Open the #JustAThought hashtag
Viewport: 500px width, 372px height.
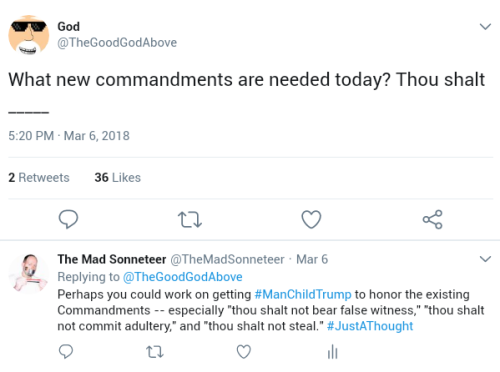(x=370, y=326)
